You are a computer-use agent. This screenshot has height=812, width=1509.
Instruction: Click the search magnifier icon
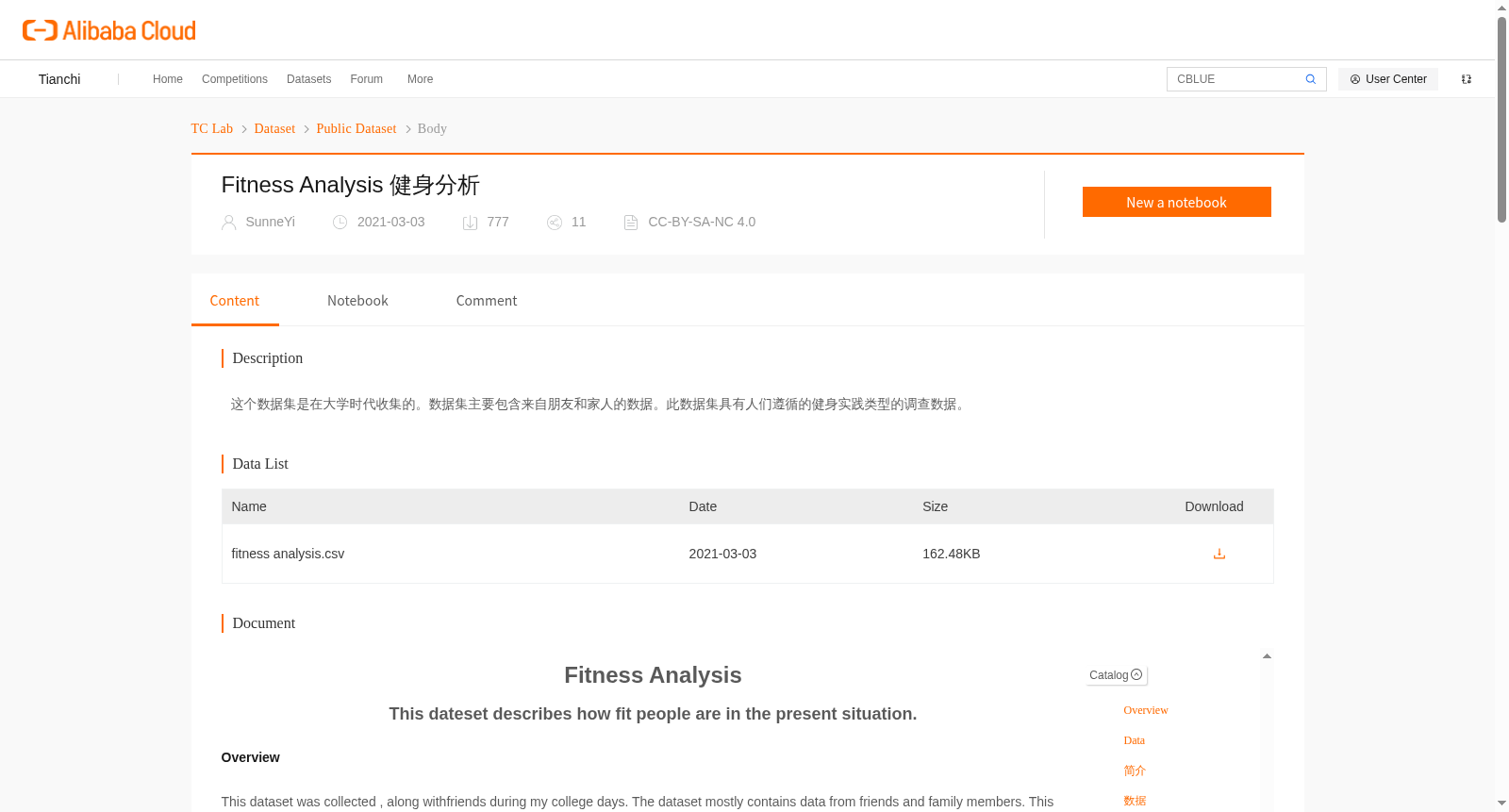coord(1310,79)
